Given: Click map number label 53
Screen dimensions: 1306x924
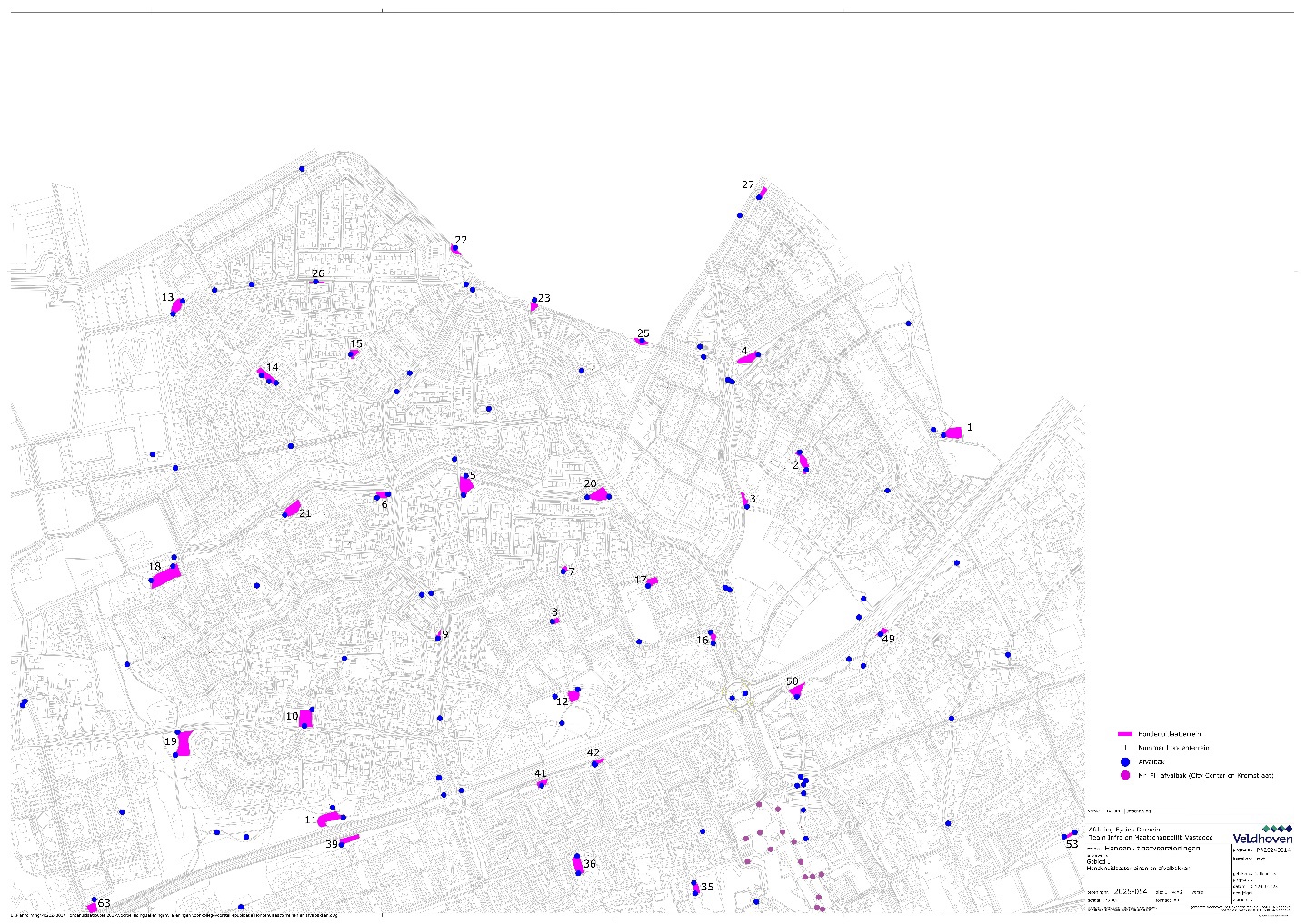Looking at the screenshot, I should 1072,844.
